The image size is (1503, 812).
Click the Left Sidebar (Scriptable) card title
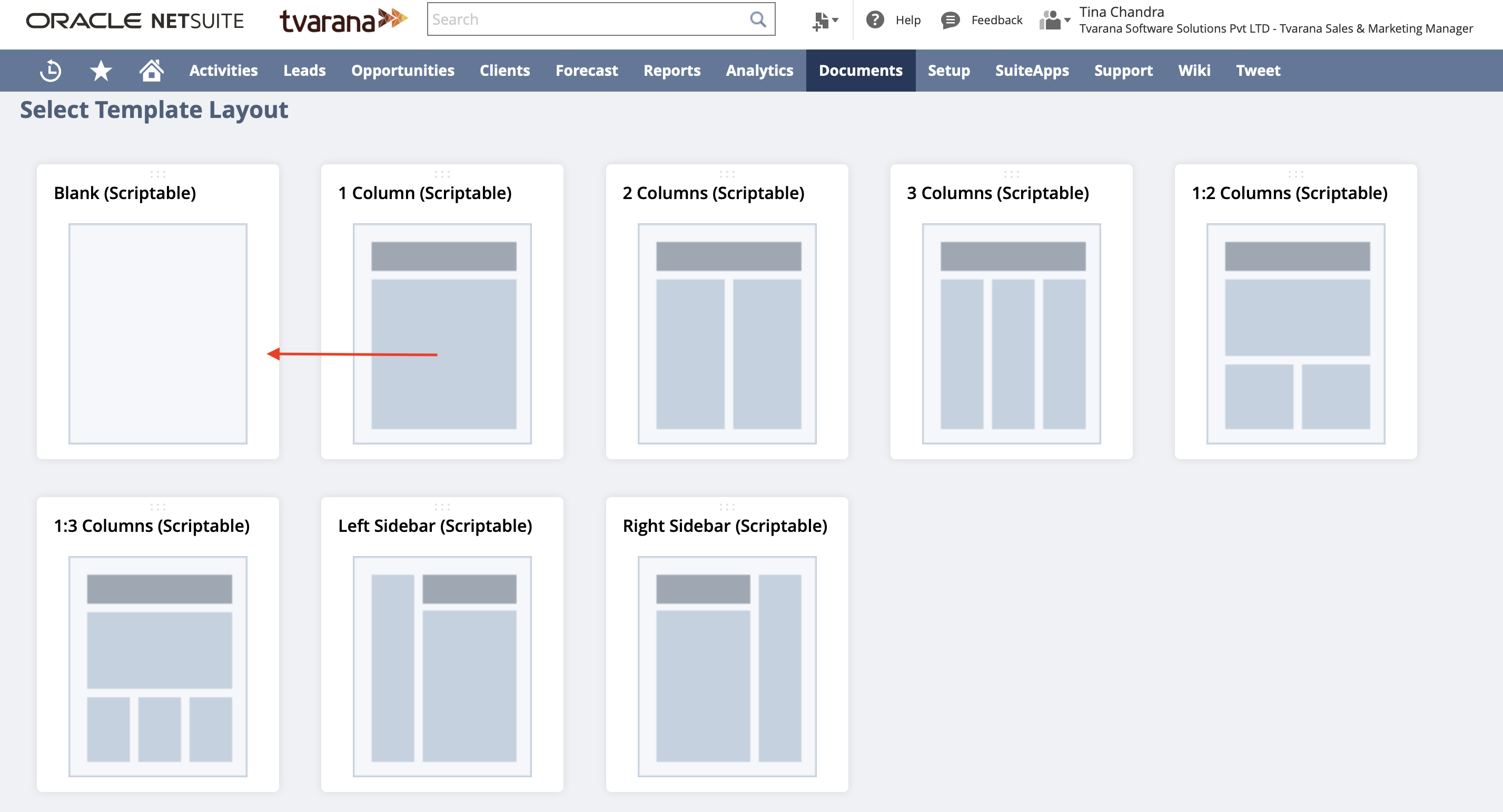[x=436, y=526]
